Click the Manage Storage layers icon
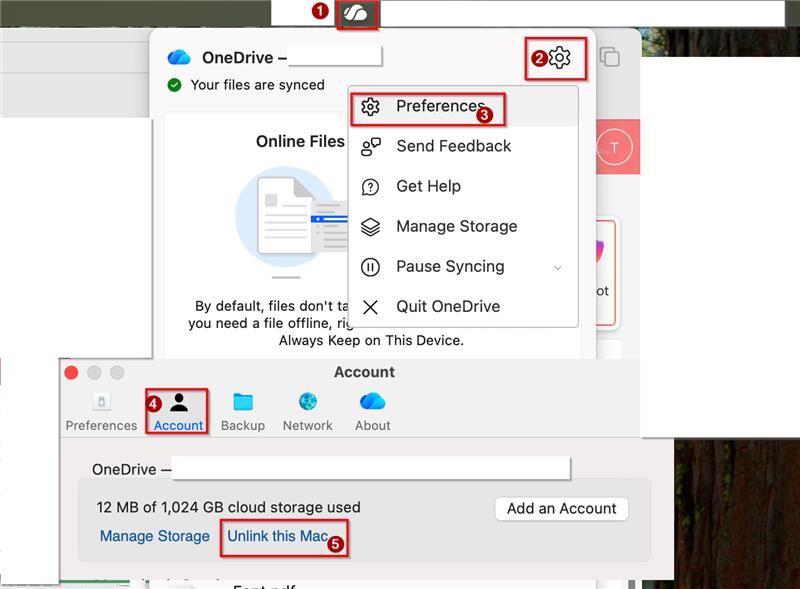 370,227
